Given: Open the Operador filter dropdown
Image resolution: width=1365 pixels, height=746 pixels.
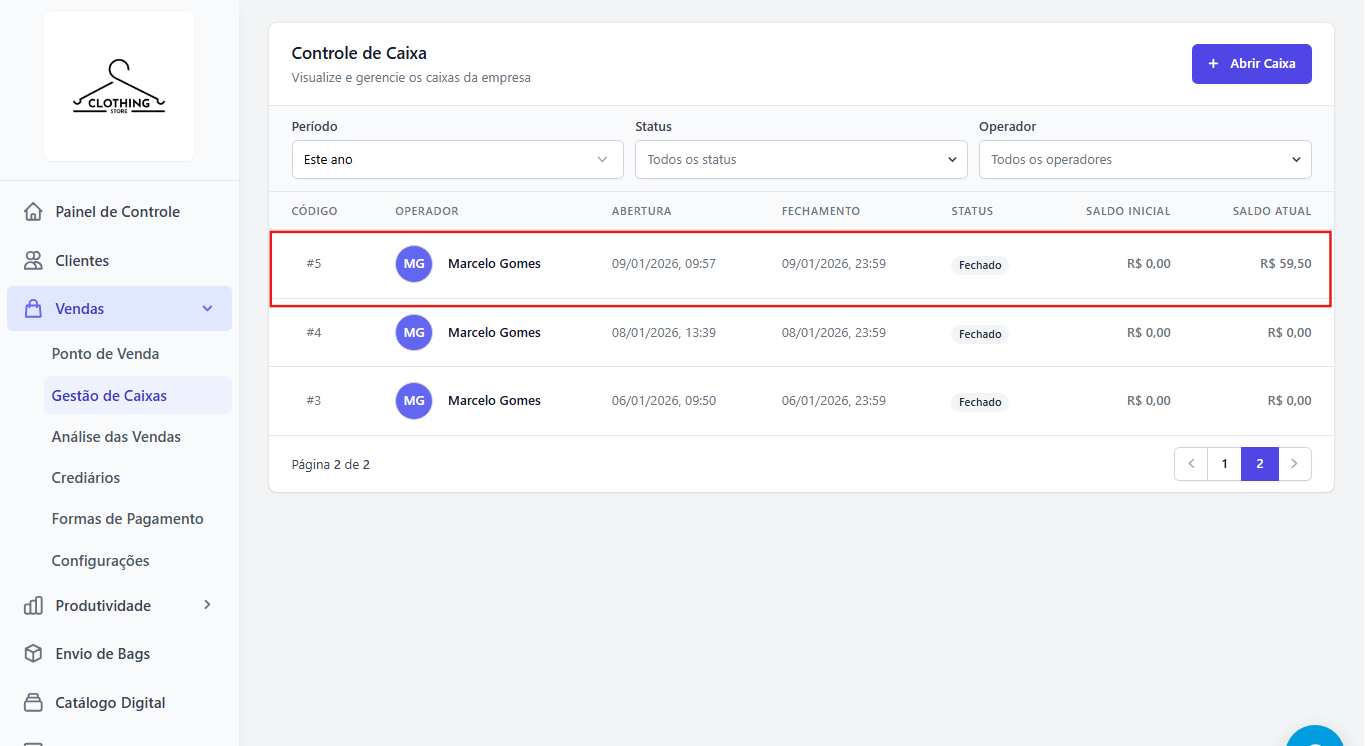Looking at the screenshot, I should 1145,160.
